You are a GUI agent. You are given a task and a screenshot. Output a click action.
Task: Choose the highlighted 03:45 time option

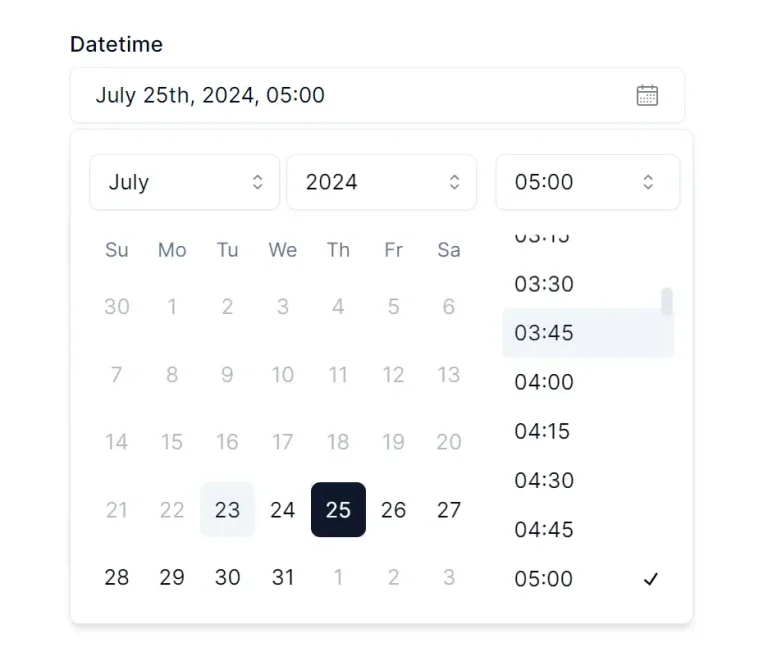pyautogui.click(x=544, y=333)
